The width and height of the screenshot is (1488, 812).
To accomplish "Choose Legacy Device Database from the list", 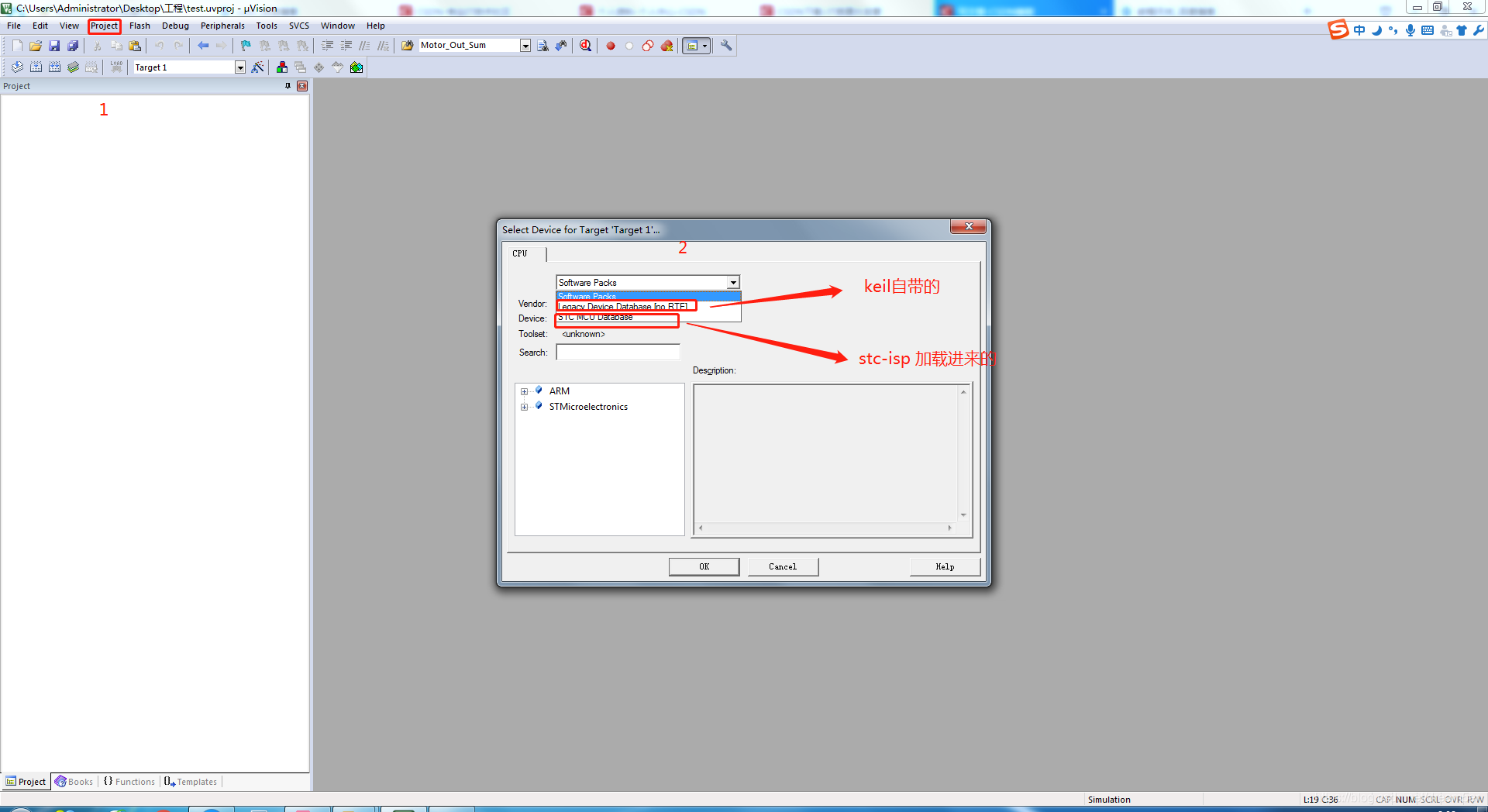I will [x=648, y=307].
